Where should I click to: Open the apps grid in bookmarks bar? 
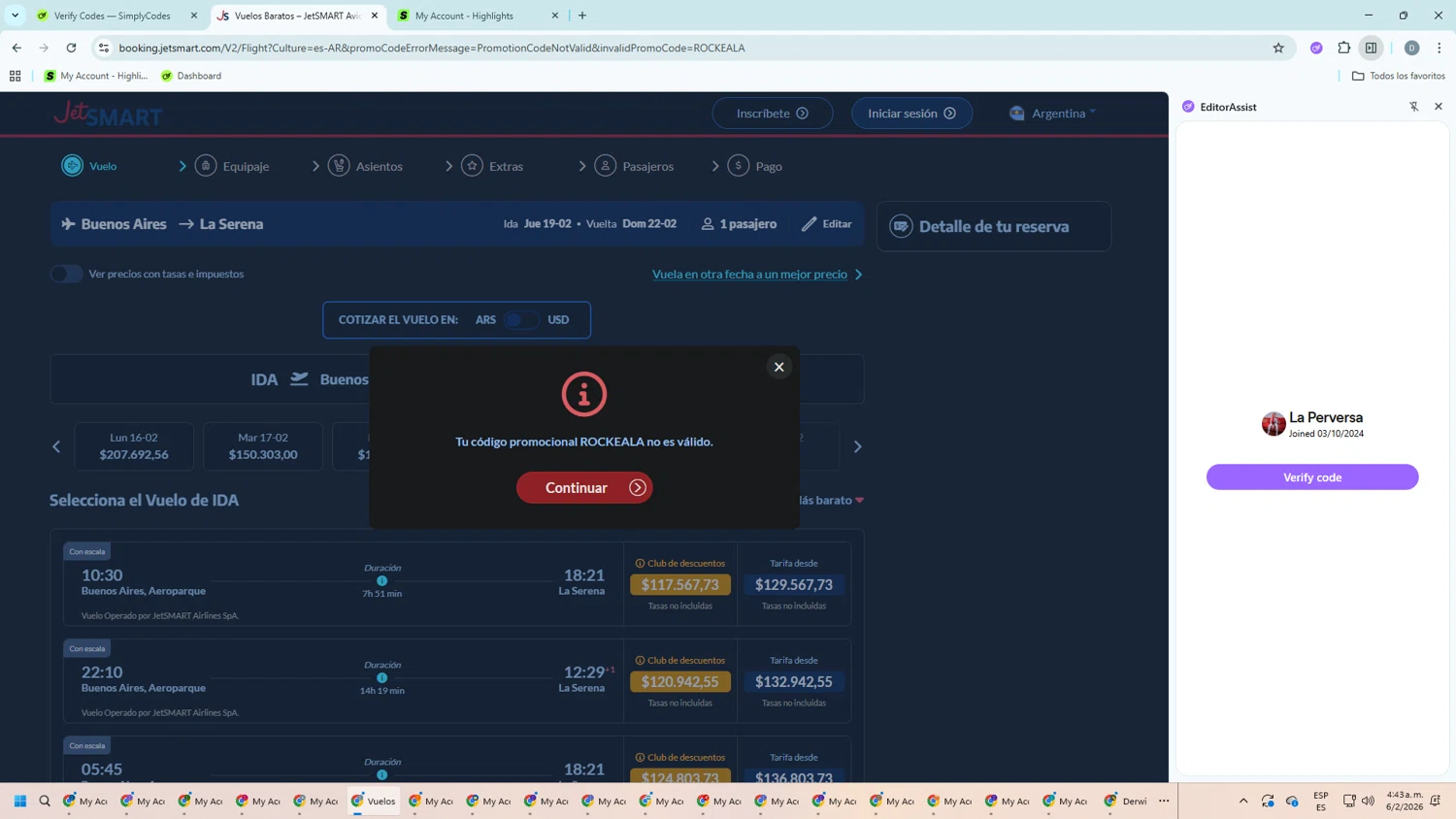click(x=15, y=76)
